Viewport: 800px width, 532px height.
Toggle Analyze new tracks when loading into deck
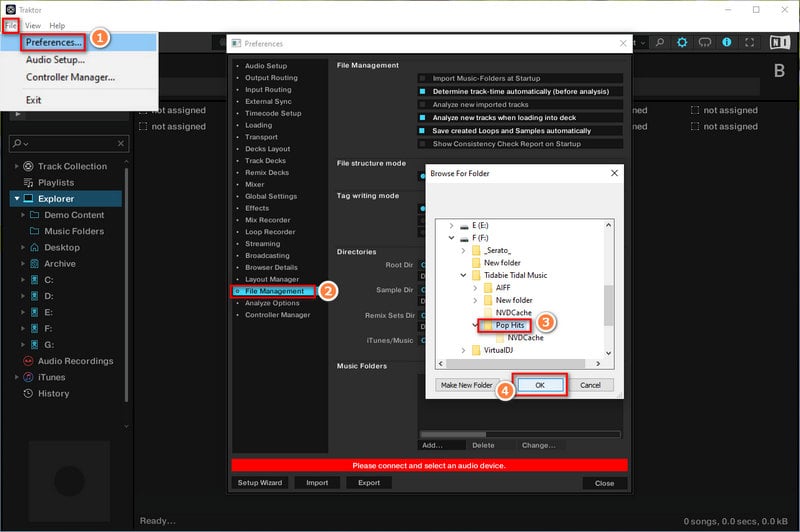coord(422,117)
